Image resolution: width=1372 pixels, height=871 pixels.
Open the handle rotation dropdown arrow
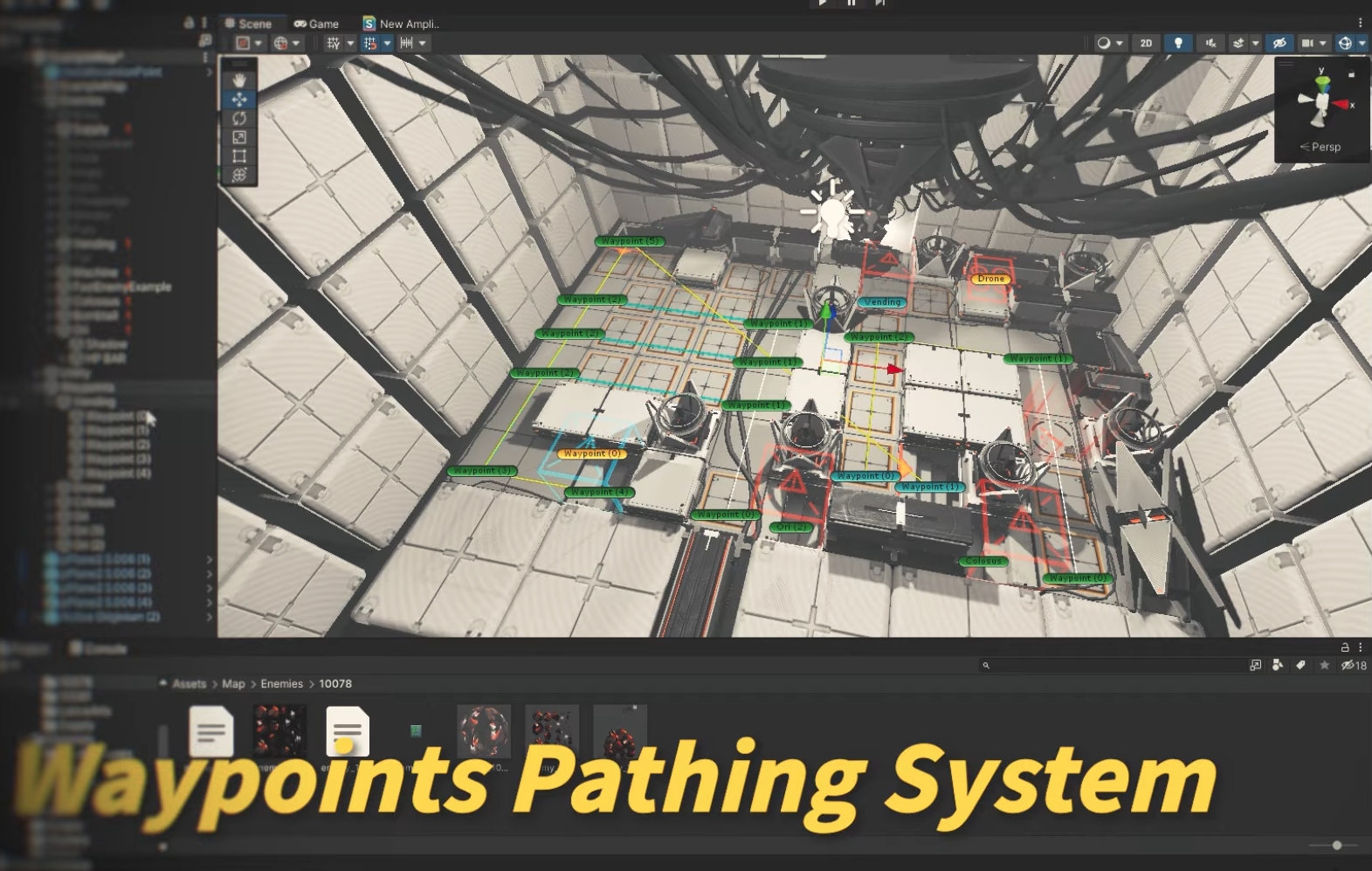pyautogui.click(x=296, y=43)
